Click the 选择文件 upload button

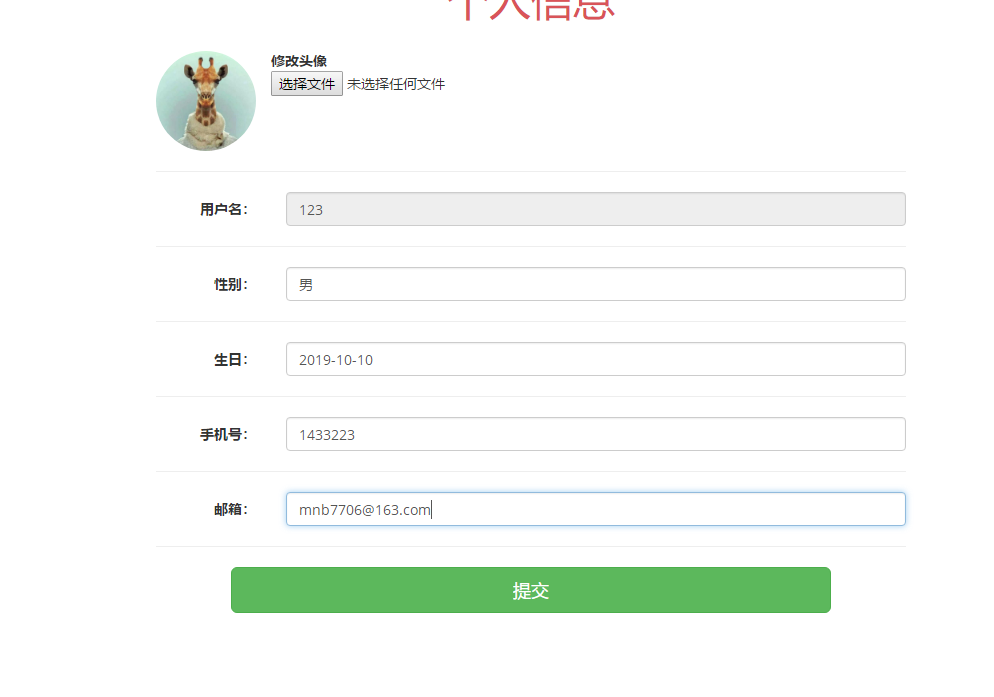point(307,84)
